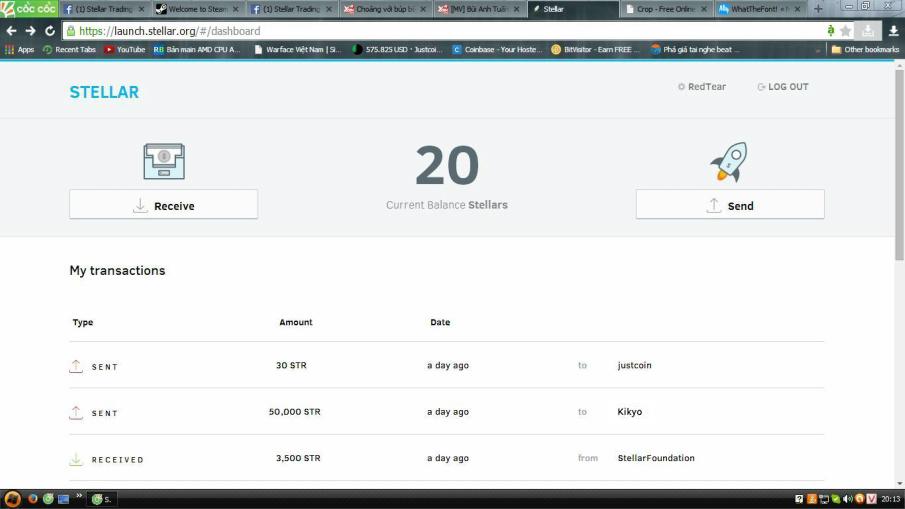Click the browser Forward arrow
The image size is (905, 509).
(x=31, y=31)
